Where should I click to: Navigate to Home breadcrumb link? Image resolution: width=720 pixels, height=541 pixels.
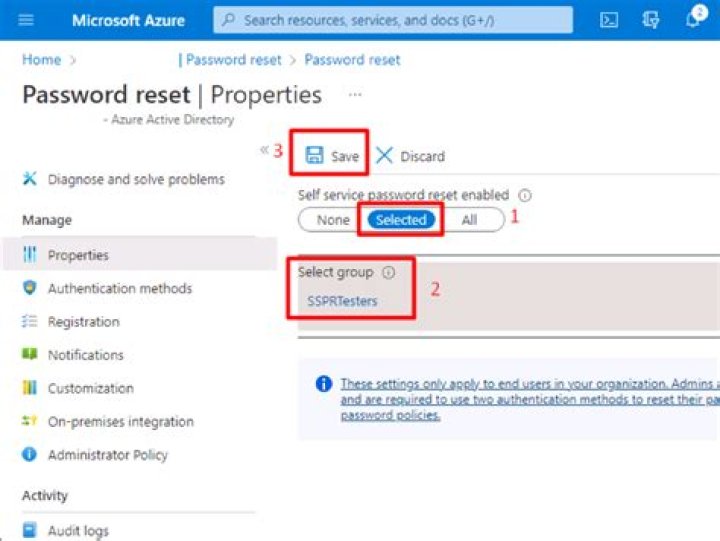point(41,60)
